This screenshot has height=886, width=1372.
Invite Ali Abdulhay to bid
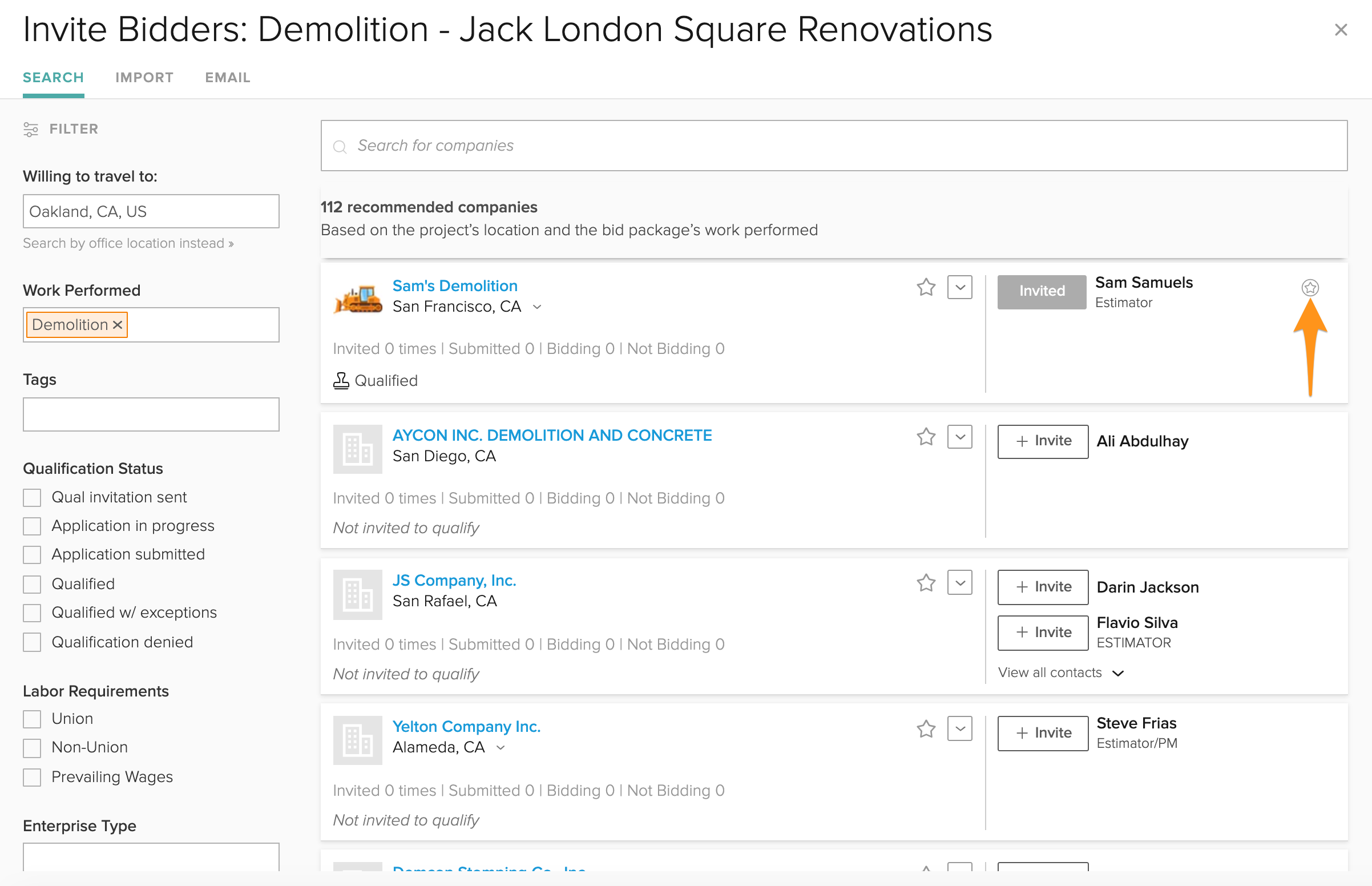[1043, 441]
